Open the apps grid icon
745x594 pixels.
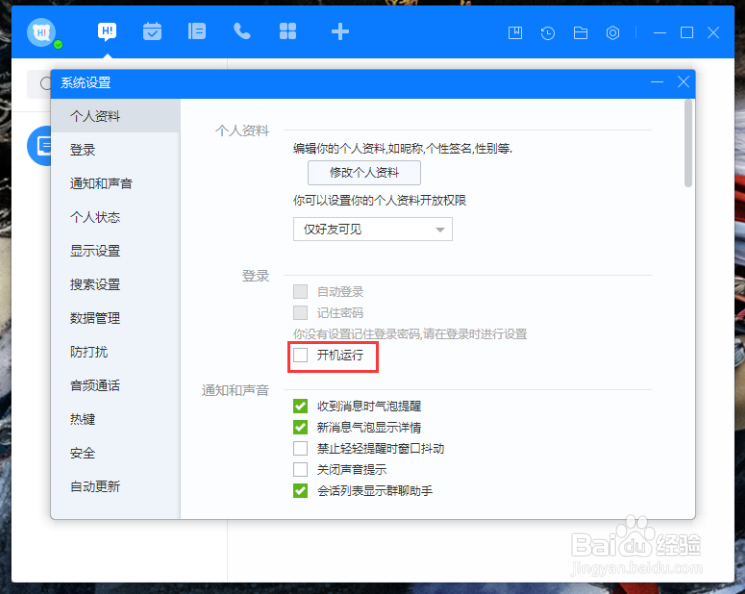click(287, 31)
